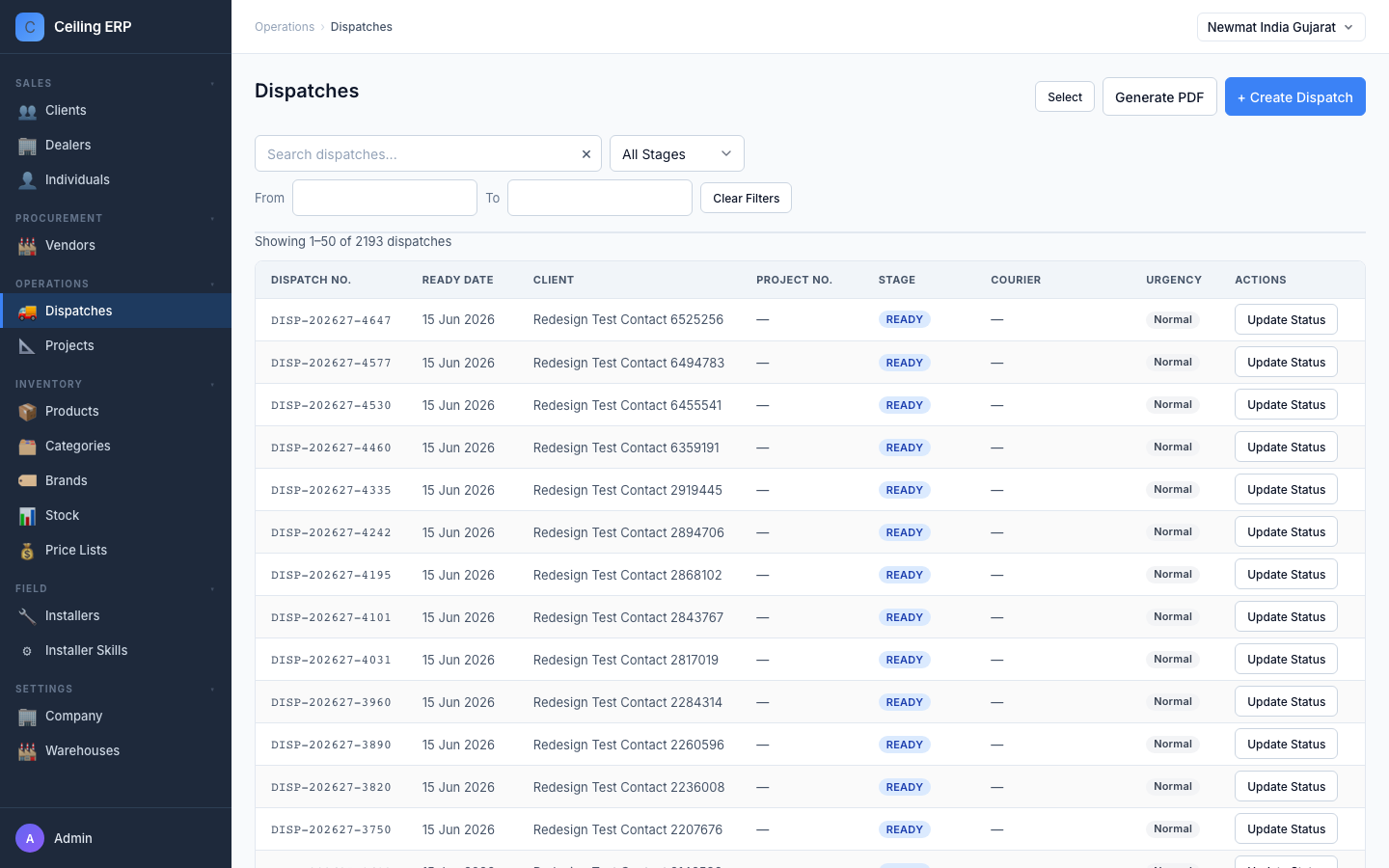This screenshot has height=868, width=1389.
Task: Collapse the Field sidebar section
Action: [x=212, y=589]
